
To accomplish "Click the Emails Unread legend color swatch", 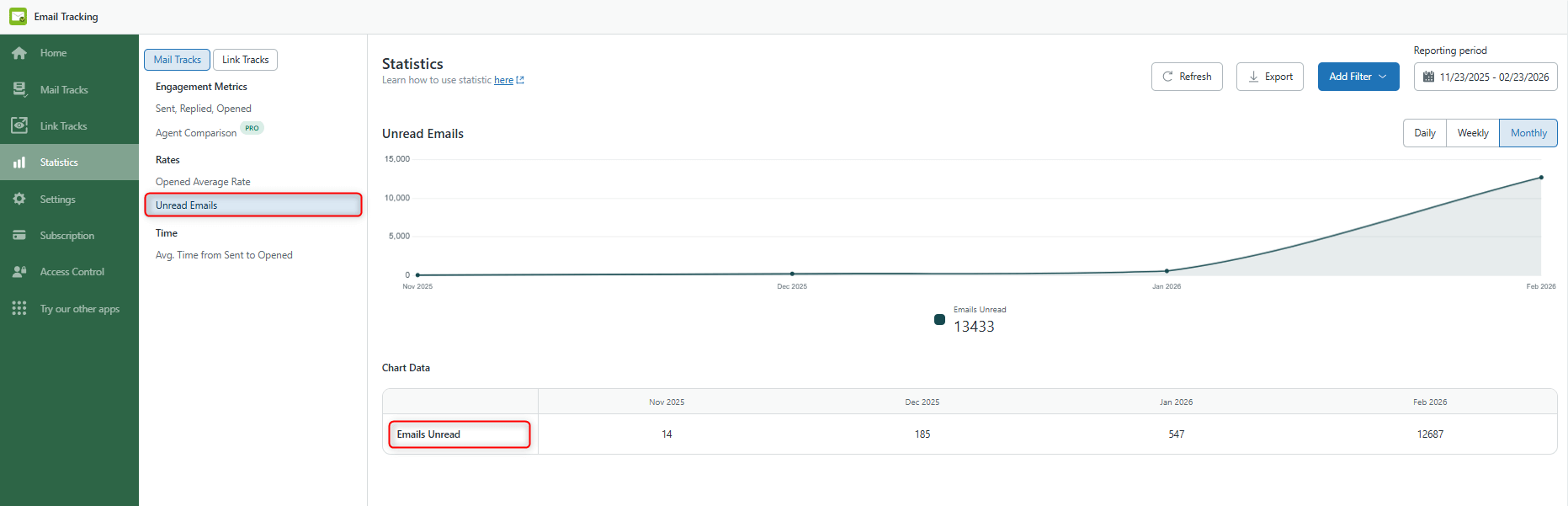I will 939,319.
